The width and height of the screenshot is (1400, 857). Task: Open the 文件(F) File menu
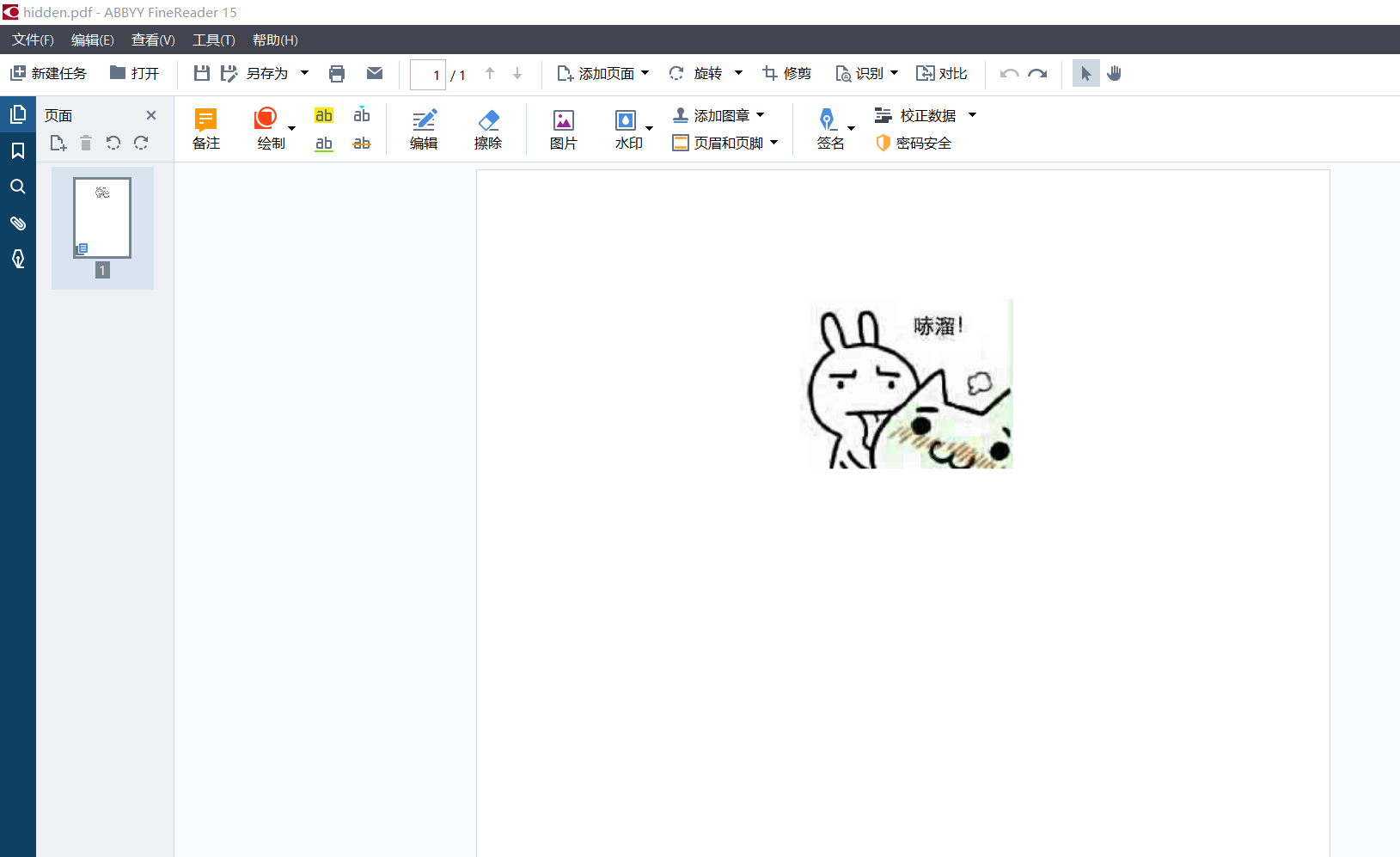tap(33, 40)
